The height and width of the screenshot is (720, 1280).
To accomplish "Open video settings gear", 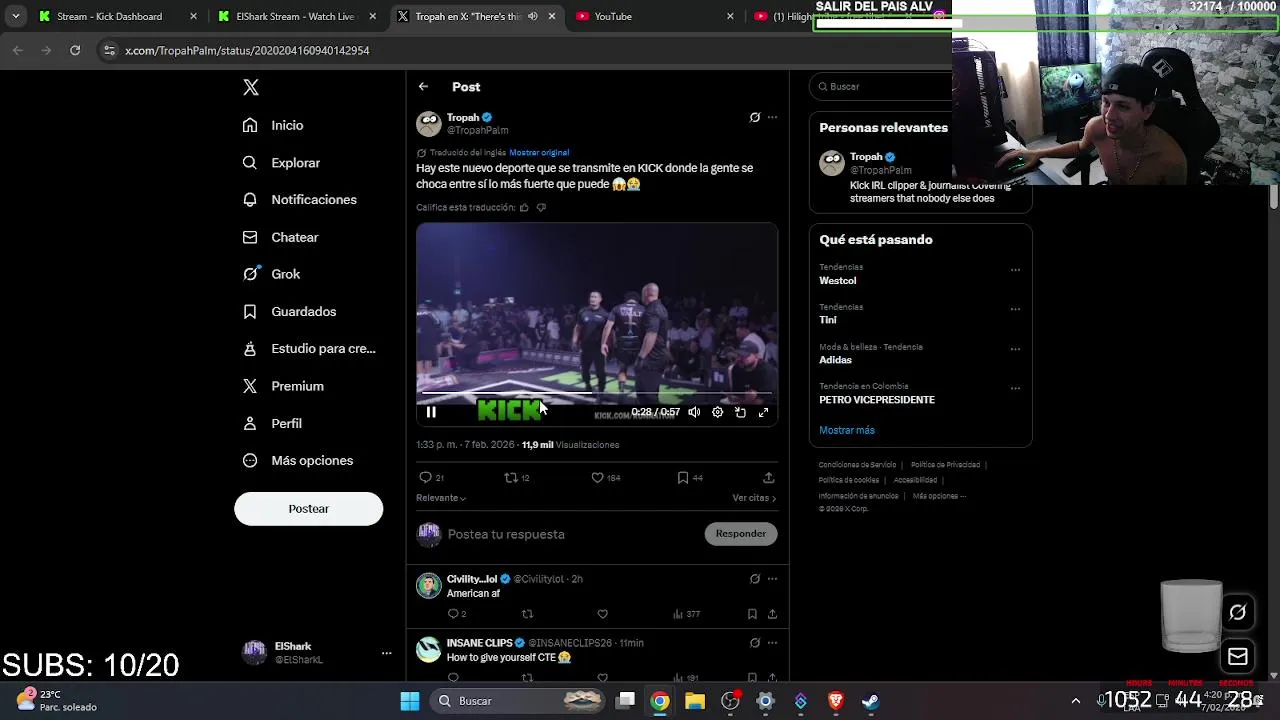I will point(717,412).
